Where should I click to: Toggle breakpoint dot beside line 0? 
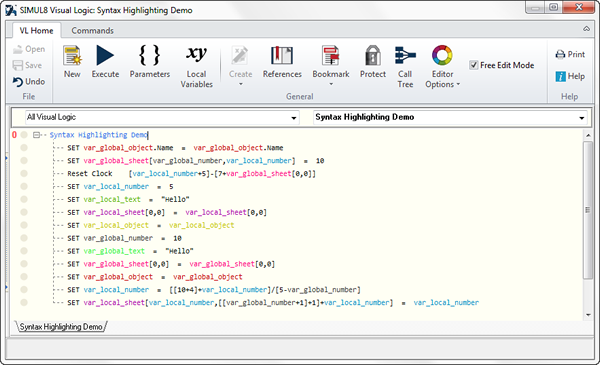24,135
